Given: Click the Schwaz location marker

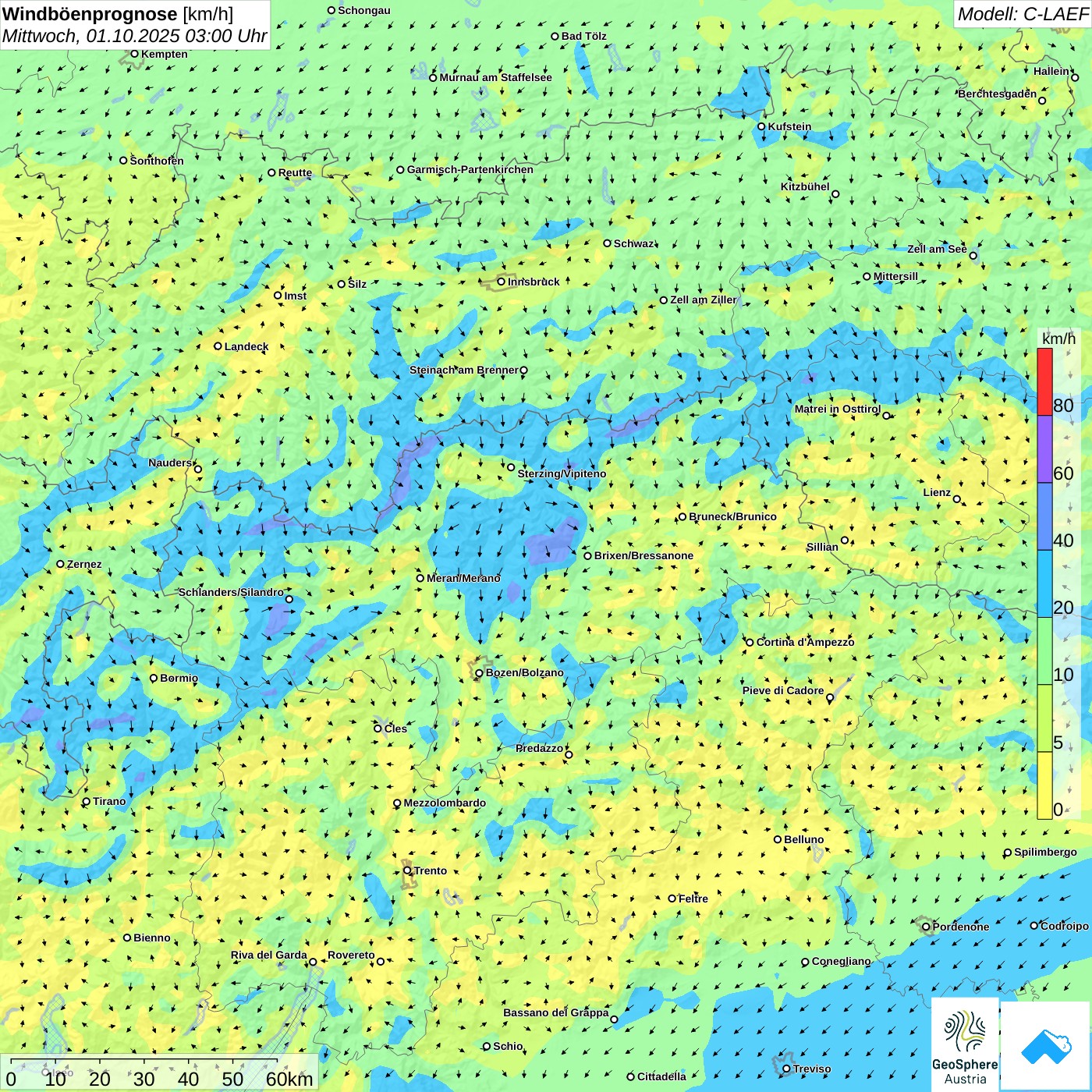Looking at the screenshot, I should click(607, 243).
